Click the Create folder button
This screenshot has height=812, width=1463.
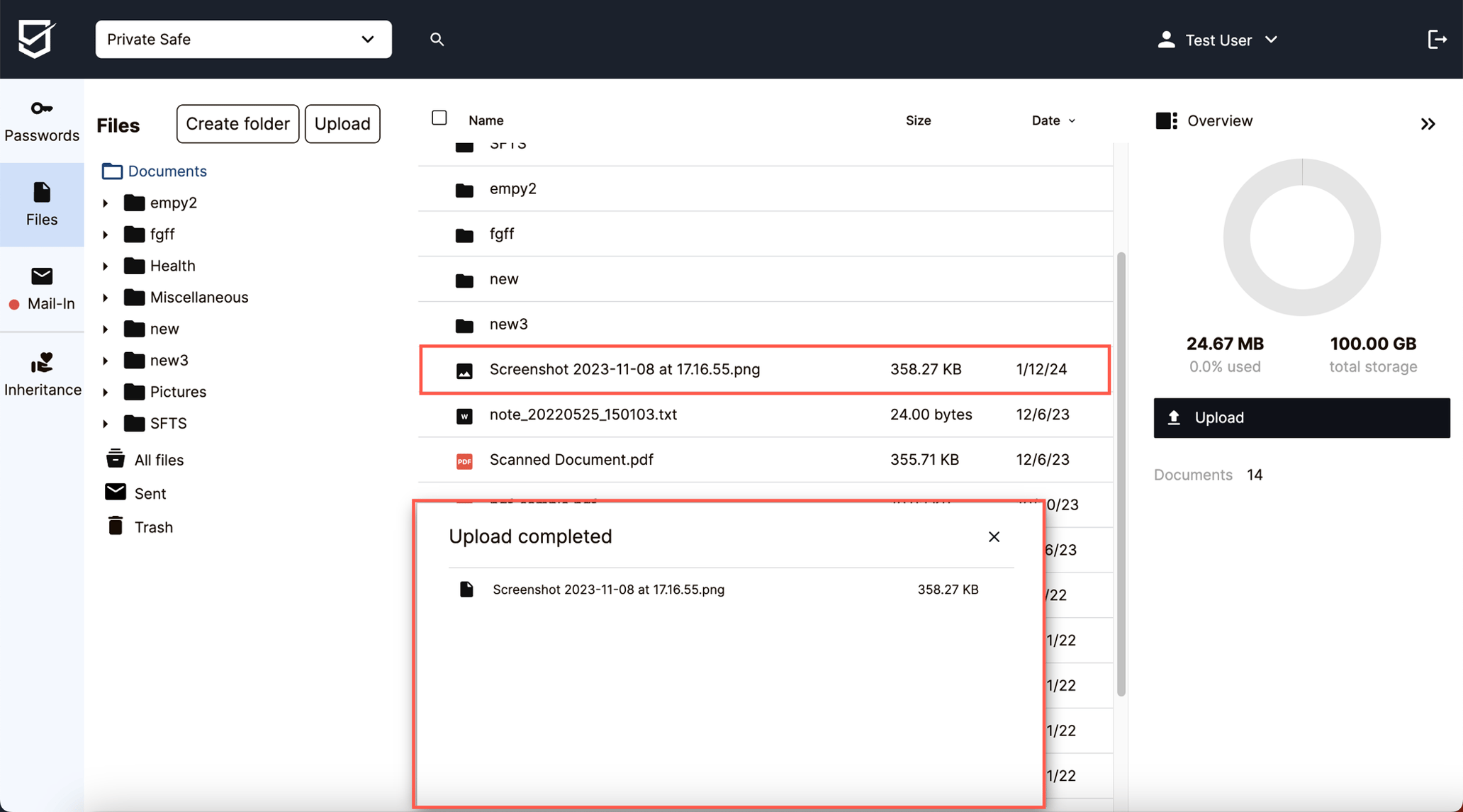coord(237,123)
